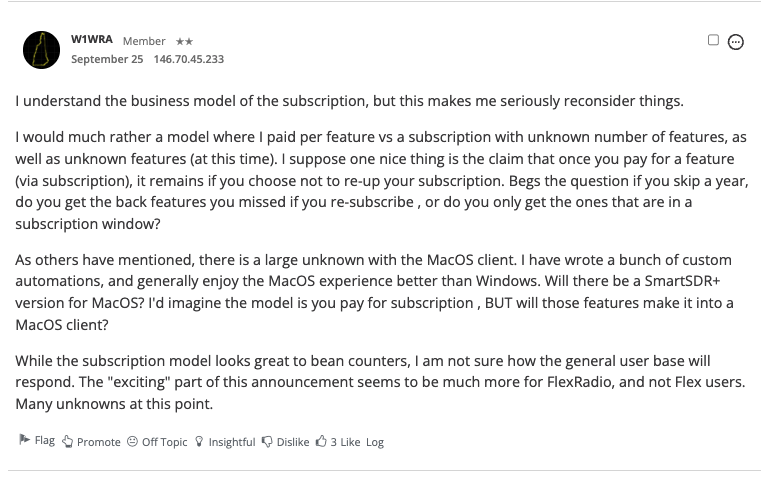Click the Like thumbs-up icon
Viewport: 773px width, 477px height.
[x=321, y=441]
